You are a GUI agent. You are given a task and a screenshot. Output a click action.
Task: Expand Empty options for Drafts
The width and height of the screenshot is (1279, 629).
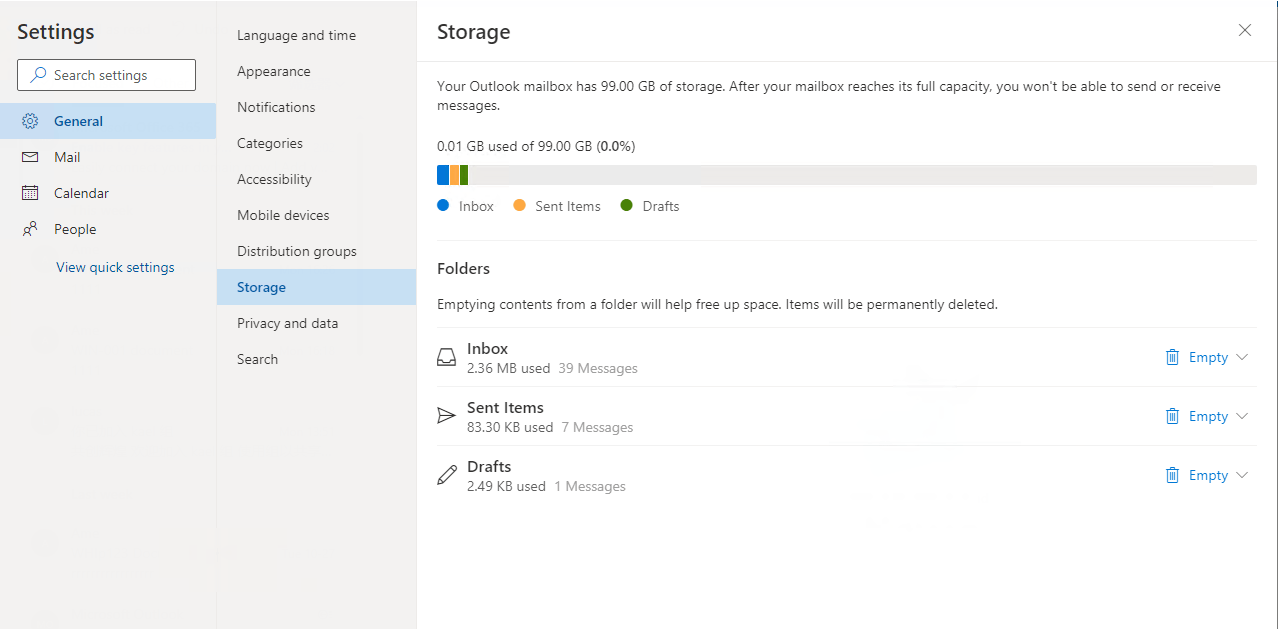pyautogui.click(x=1242, y=475)
